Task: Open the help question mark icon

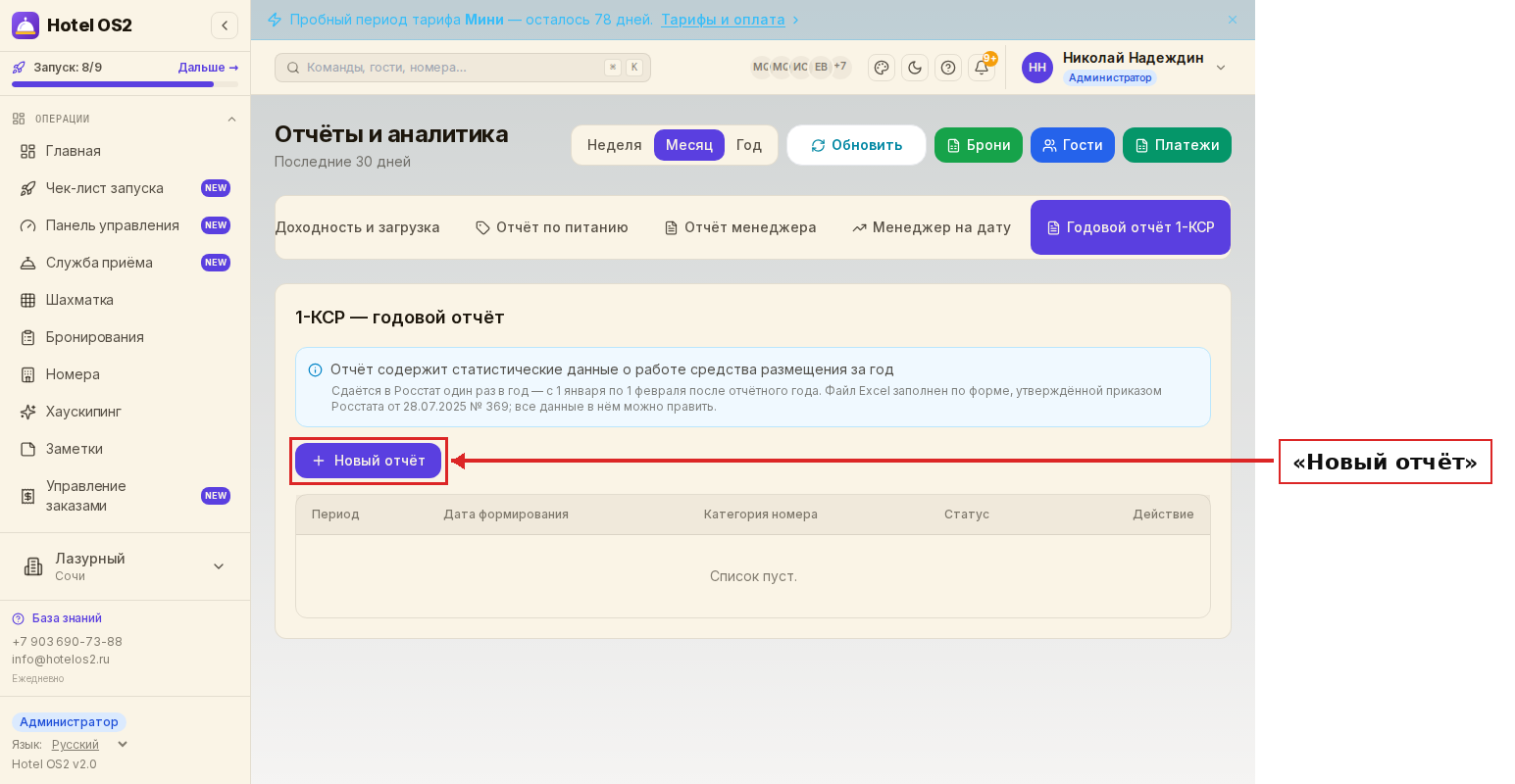Action: pyautogui.click(x=948, y=68)
